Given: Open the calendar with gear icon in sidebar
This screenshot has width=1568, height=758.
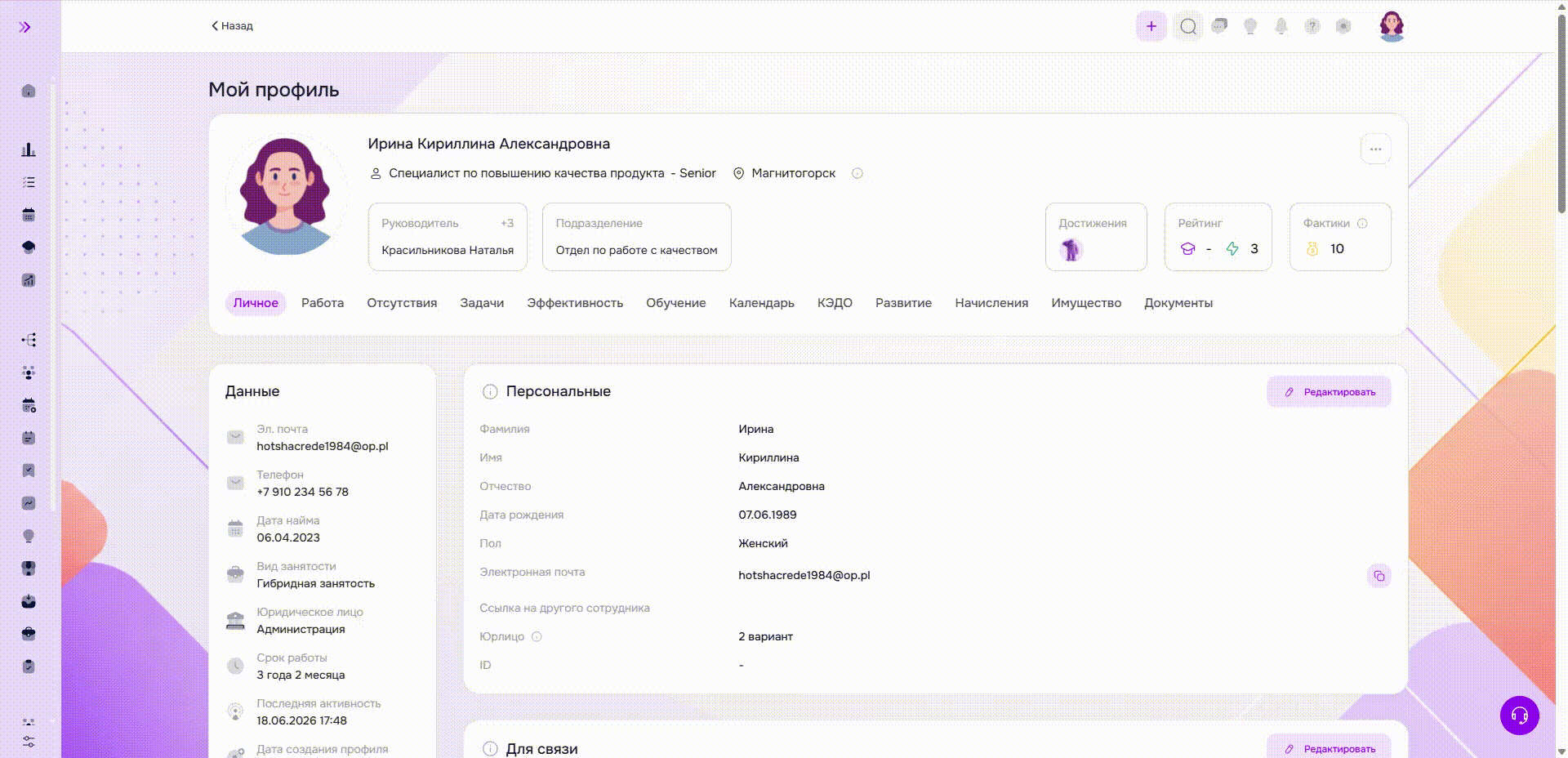Looking at the screenshot, I should 29,405.
